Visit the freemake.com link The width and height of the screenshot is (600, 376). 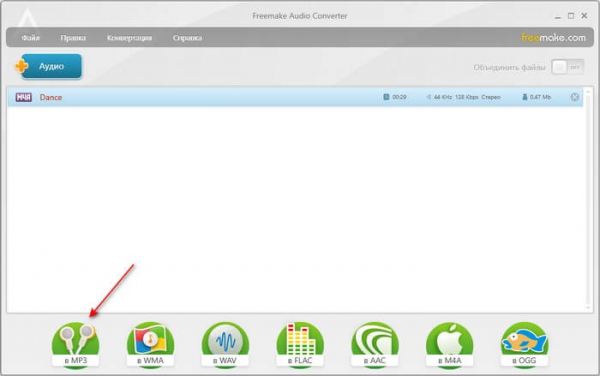click(553, 37)
